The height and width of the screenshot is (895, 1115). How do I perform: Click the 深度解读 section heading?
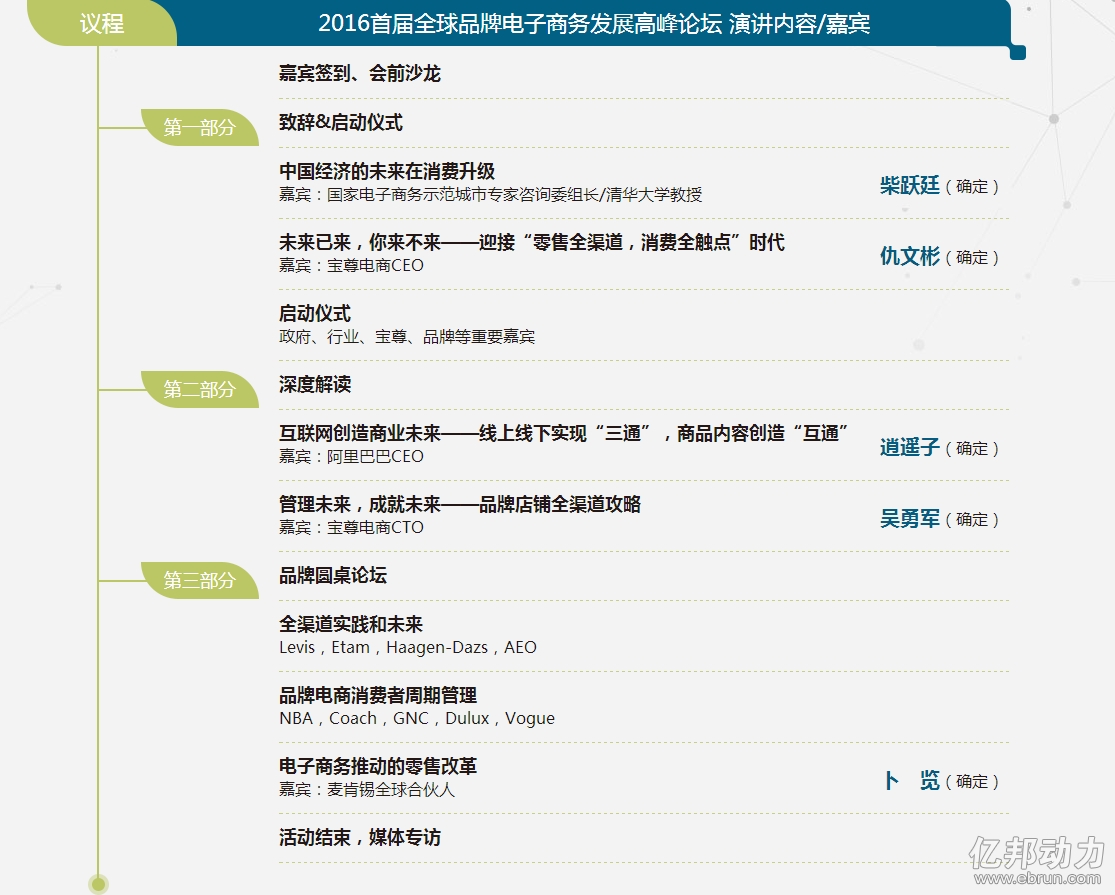coord(315,385)
